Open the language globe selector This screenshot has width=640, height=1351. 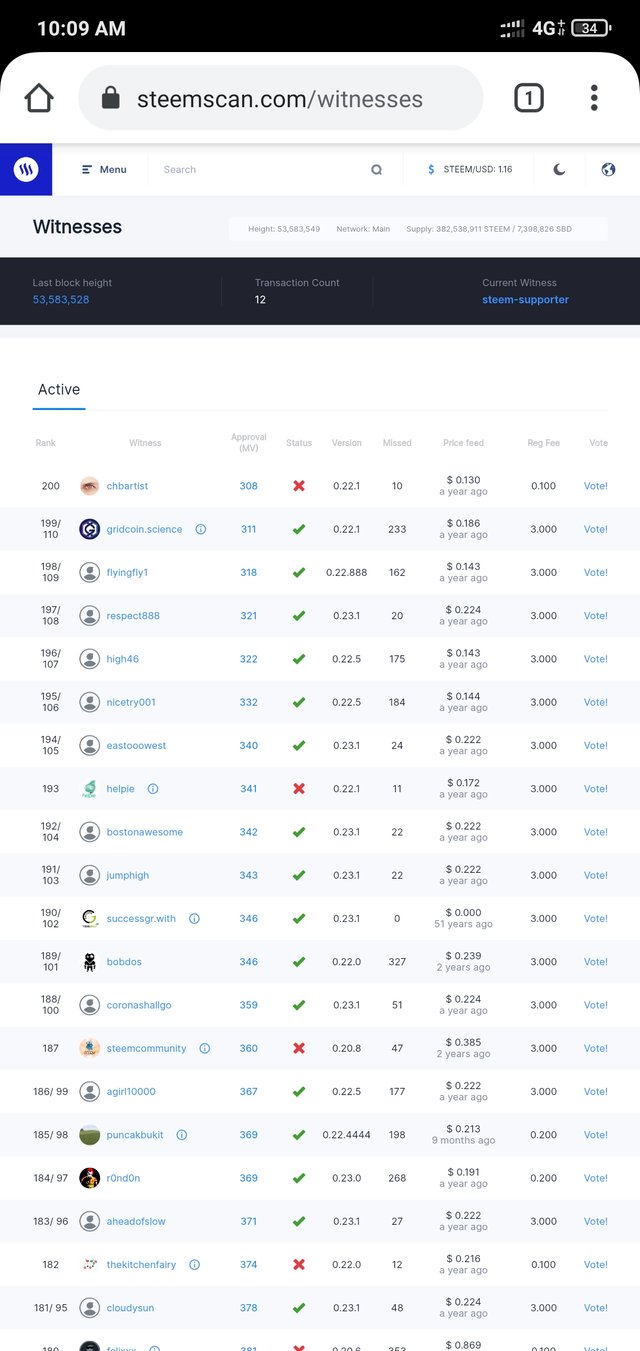pos(608,170)
